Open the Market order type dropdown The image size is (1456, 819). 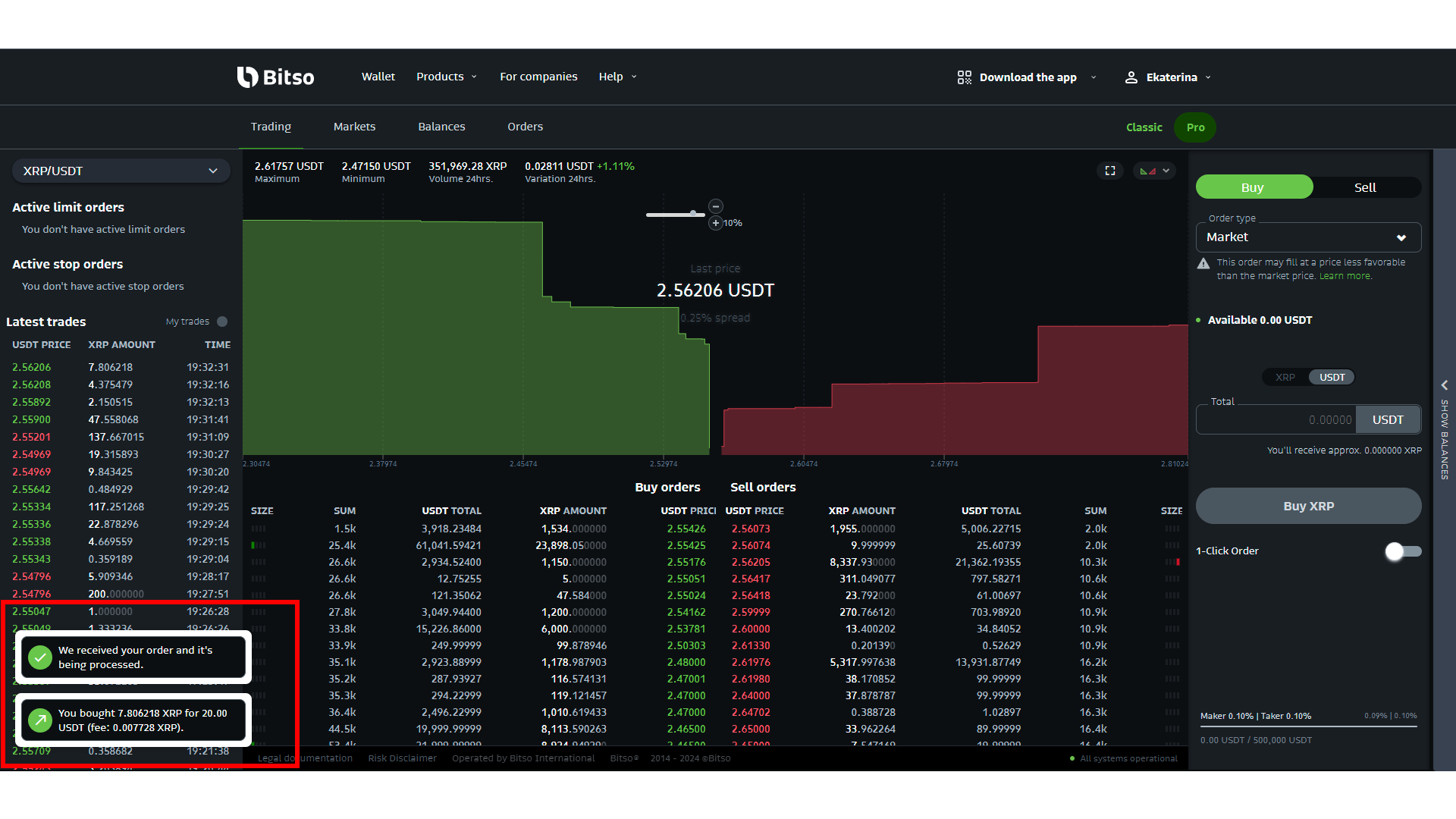[1307, 237]
